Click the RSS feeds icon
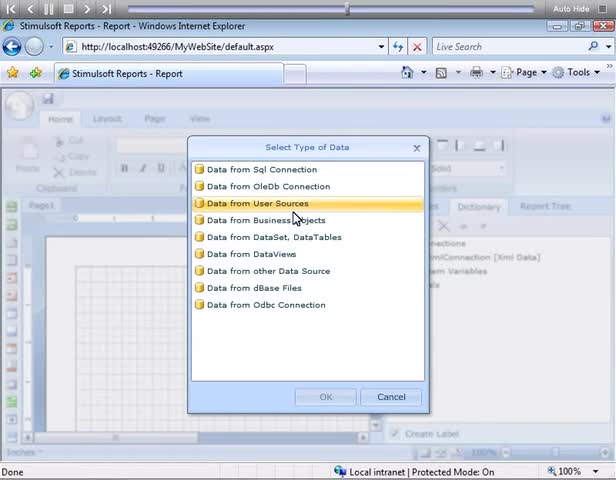The height and width of the screenshot is (480, 616). pyautogui.click(x=441, y=73)
